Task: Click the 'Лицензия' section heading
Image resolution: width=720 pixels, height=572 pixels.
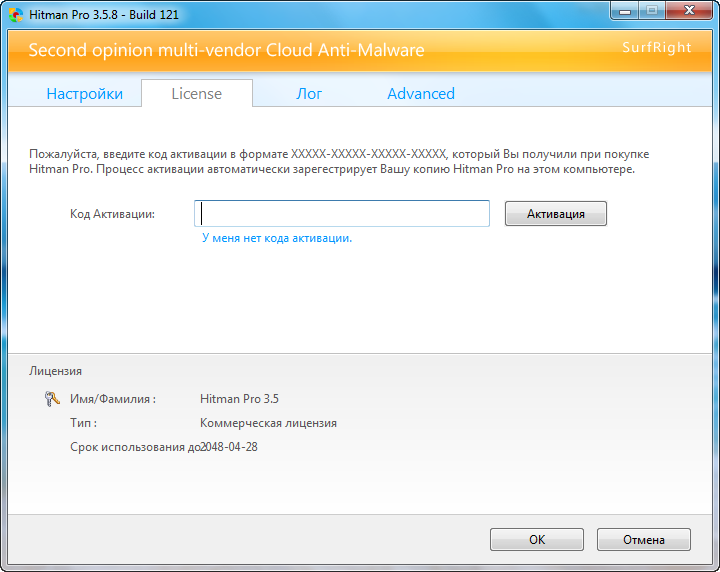Action: coord(56,371)
